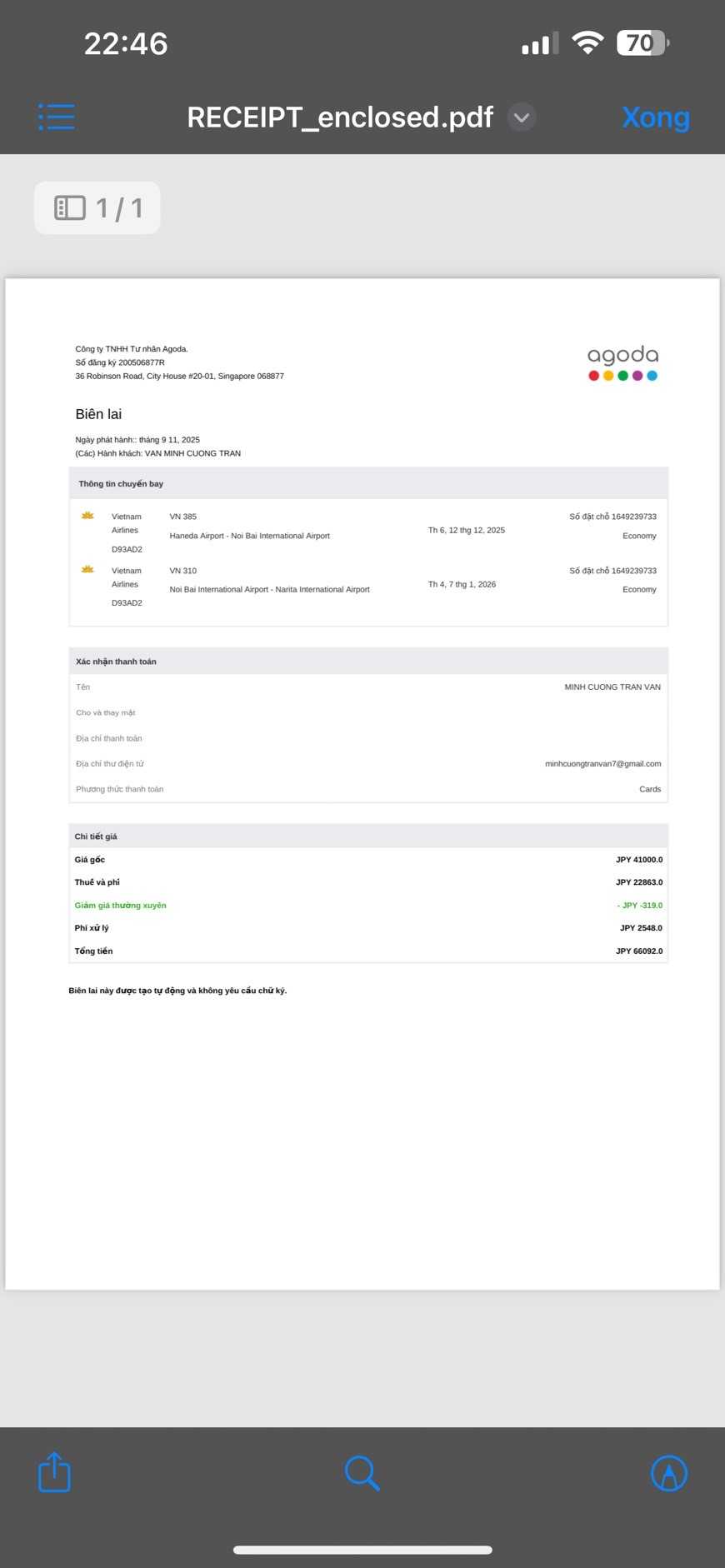Expand the file name dropdown chevron
This screenshot has width=725, height=1568.
click(522, 117)
